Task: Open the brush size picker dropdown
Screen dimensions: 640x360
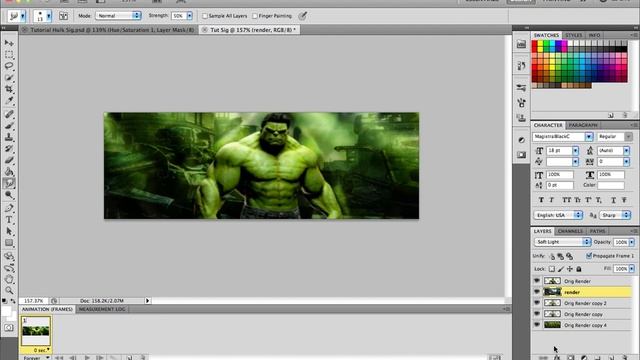Action: [x=49, y=16]
